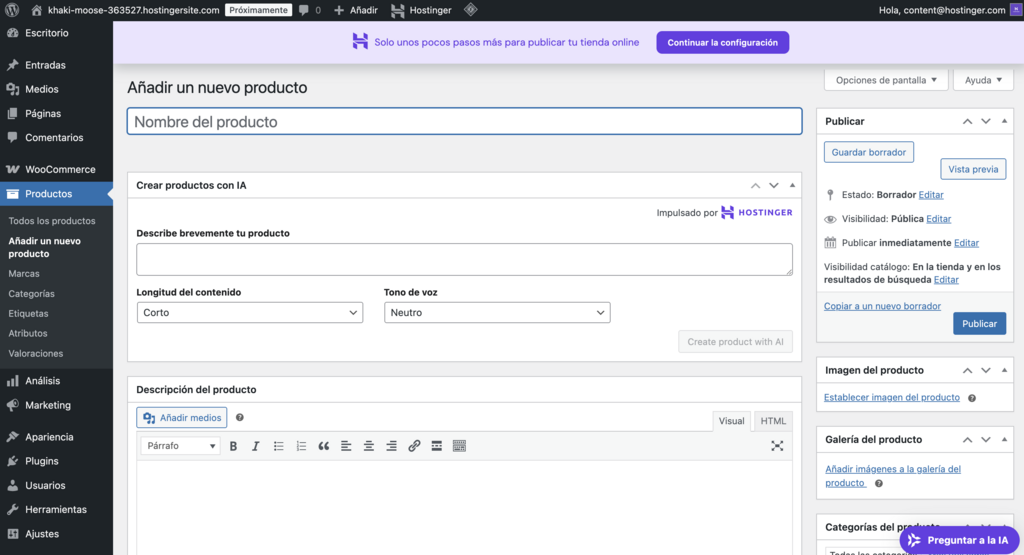
Task: Click the Publicar button
Action: point(979,324)
